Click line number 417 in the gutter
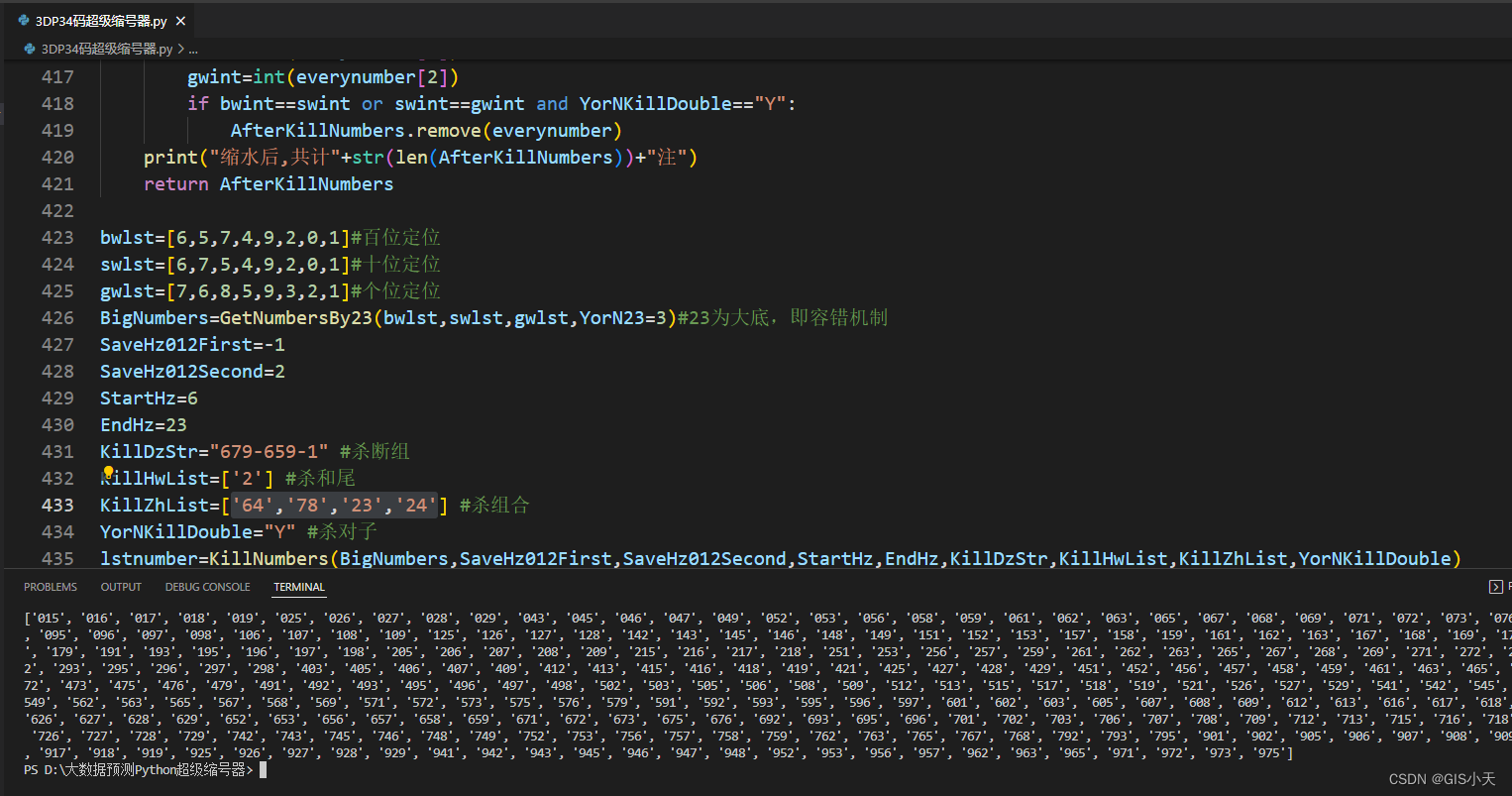This screenshot has height=796, width=1512. coord(57,77)
